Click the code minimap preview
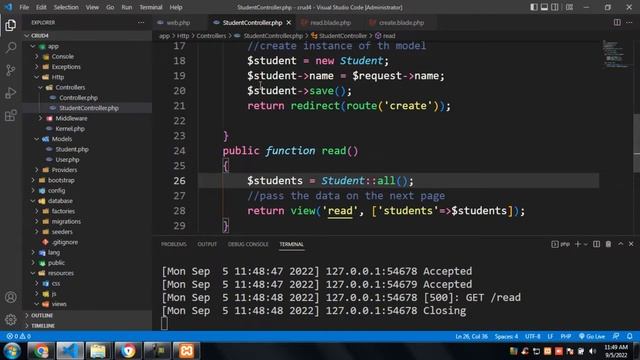This screenshot has width=640, height=360. [x=616, y=54]
